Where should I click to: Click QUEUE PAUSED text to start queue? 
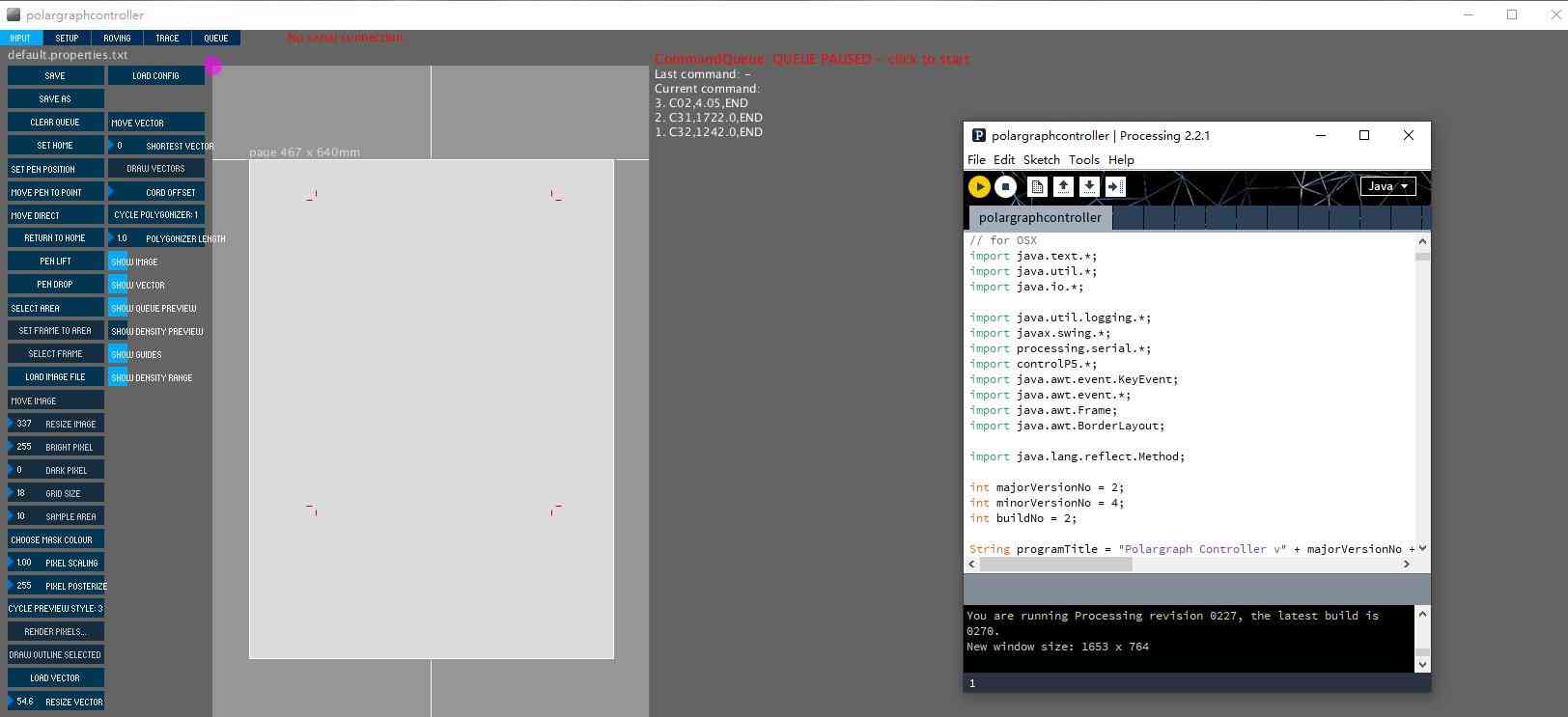[812, 59]
